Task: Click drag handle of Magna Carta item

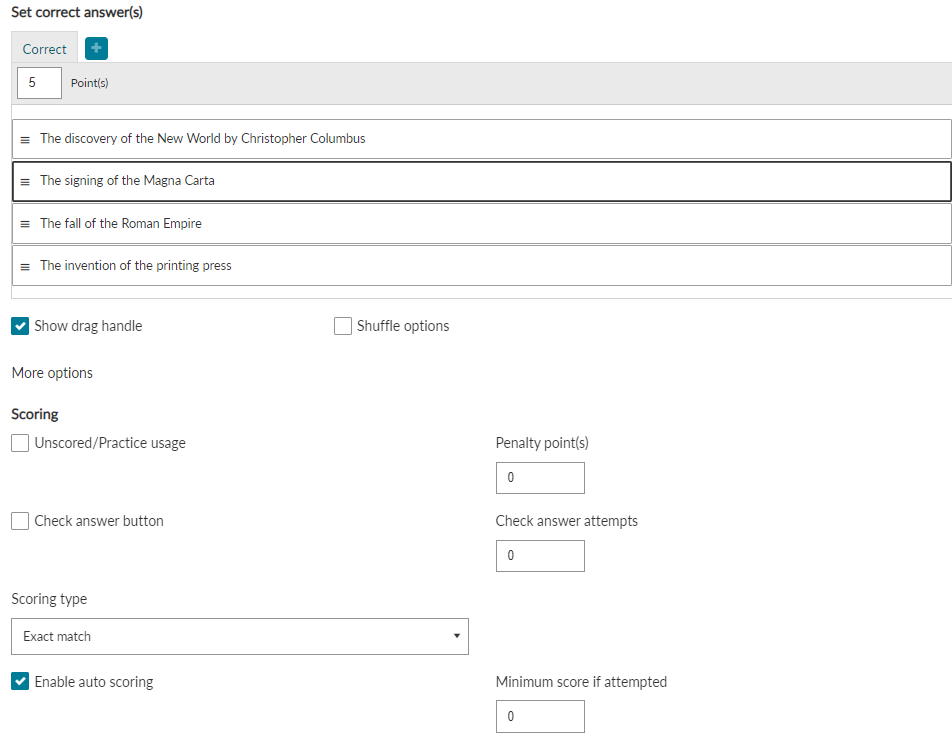Action: [25, 182]
